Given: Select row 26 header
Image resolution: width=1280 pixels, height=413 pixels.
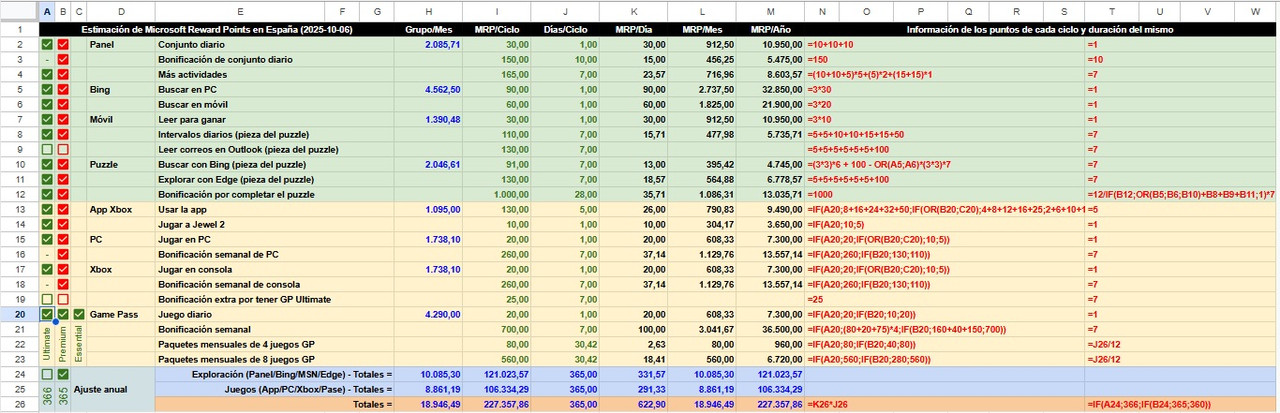Looking at the screenshot, I should 19,405.
